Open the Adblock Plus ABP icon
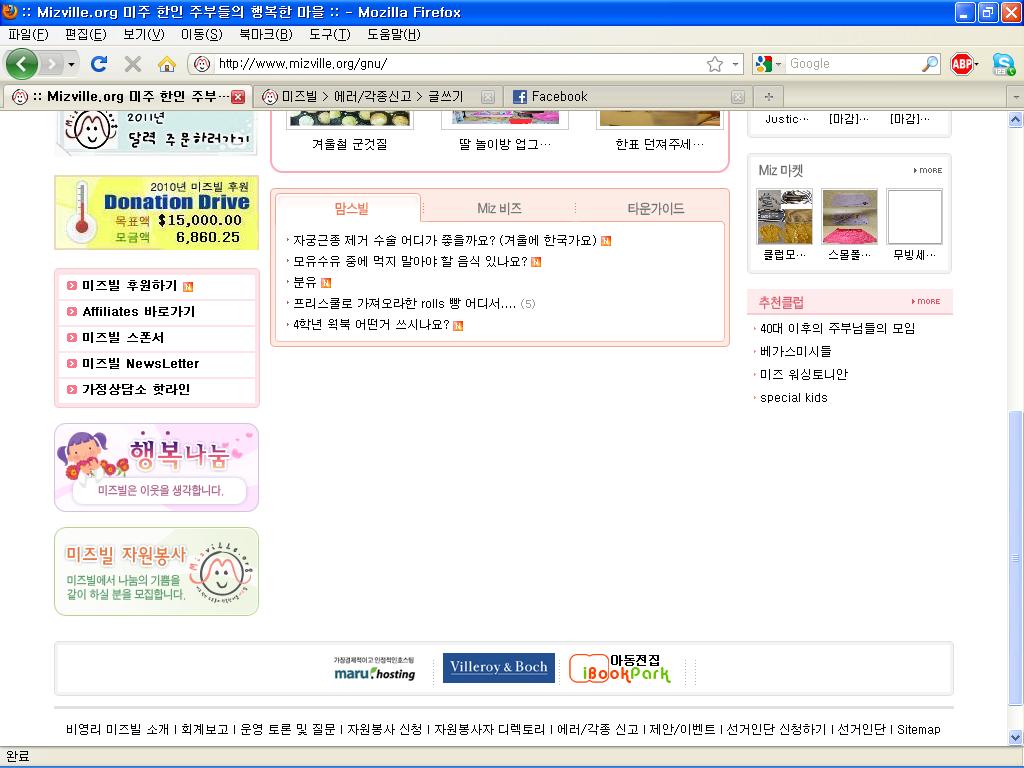1024x768 pixels. pos(962,64)
